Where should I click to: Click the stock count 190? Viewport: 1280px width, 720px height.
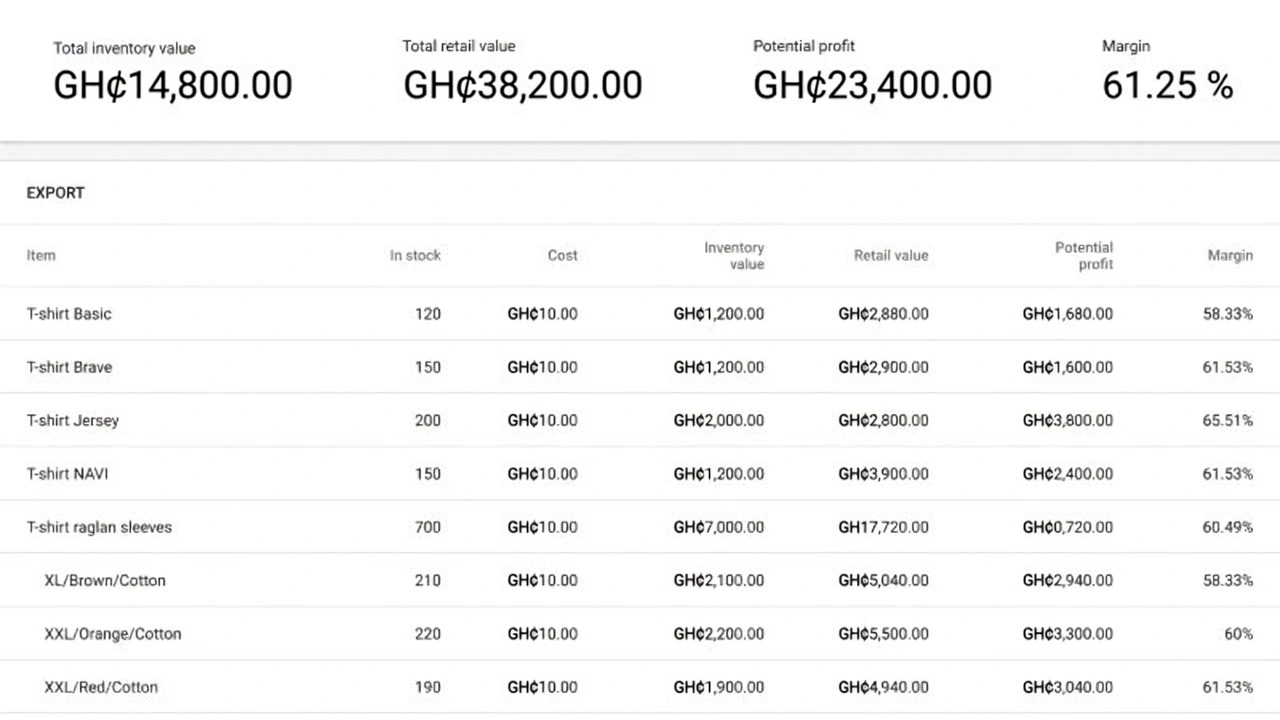[x=428, y=687]
